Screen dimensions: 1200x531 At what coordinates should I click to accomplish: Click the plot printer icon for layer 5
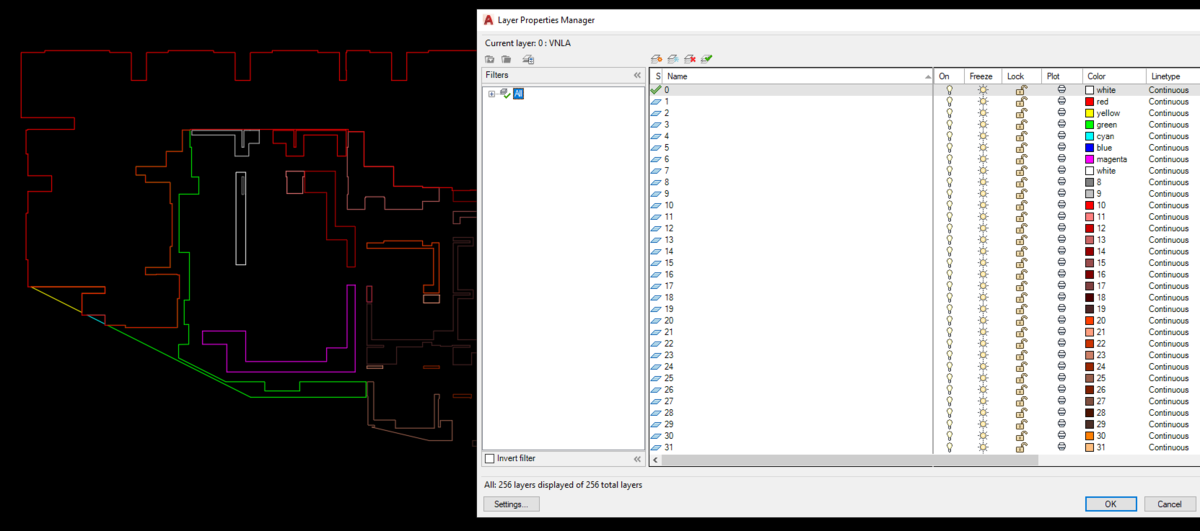click(1062, 148)
